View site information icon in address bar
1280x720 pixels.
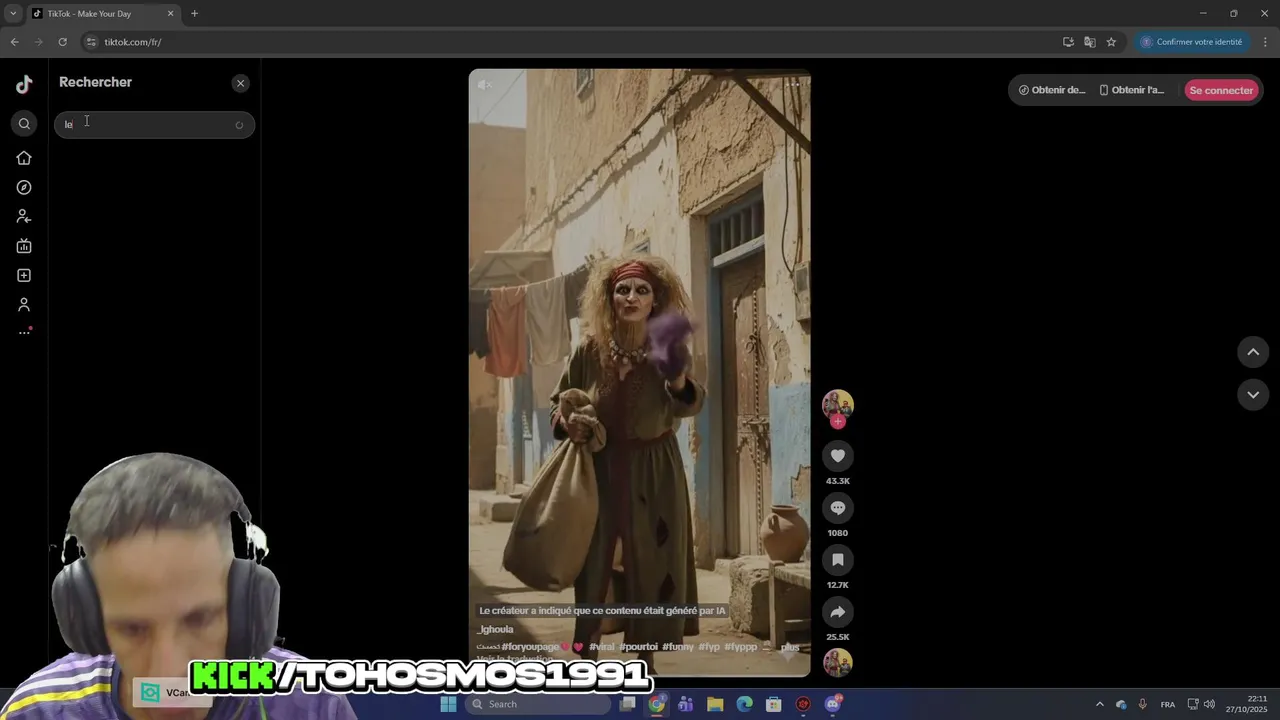click(91, 42)
